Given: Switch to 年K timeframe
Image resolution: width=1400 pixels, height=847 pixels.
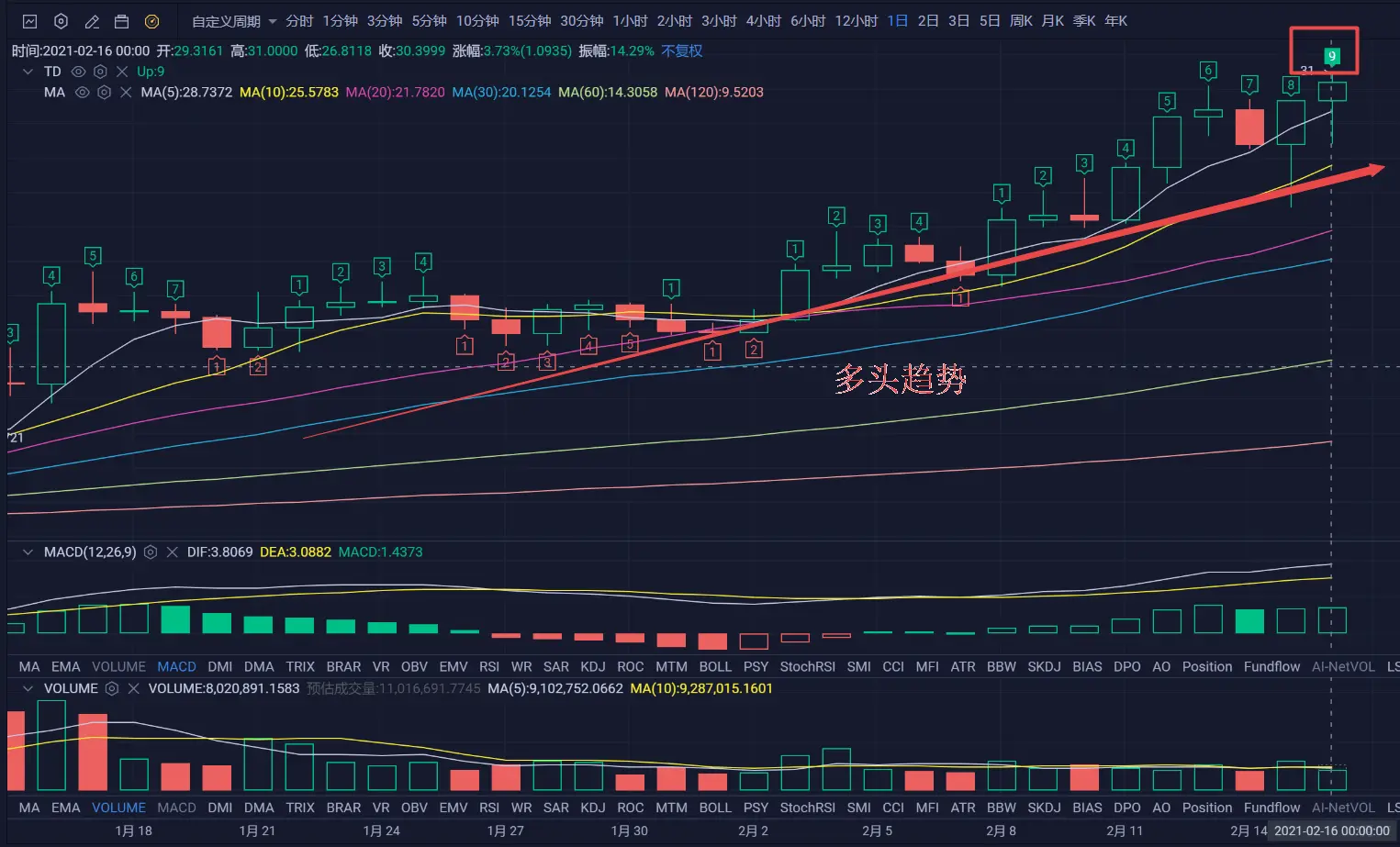Looking at the screenshot, I should tap(1115, 21).
